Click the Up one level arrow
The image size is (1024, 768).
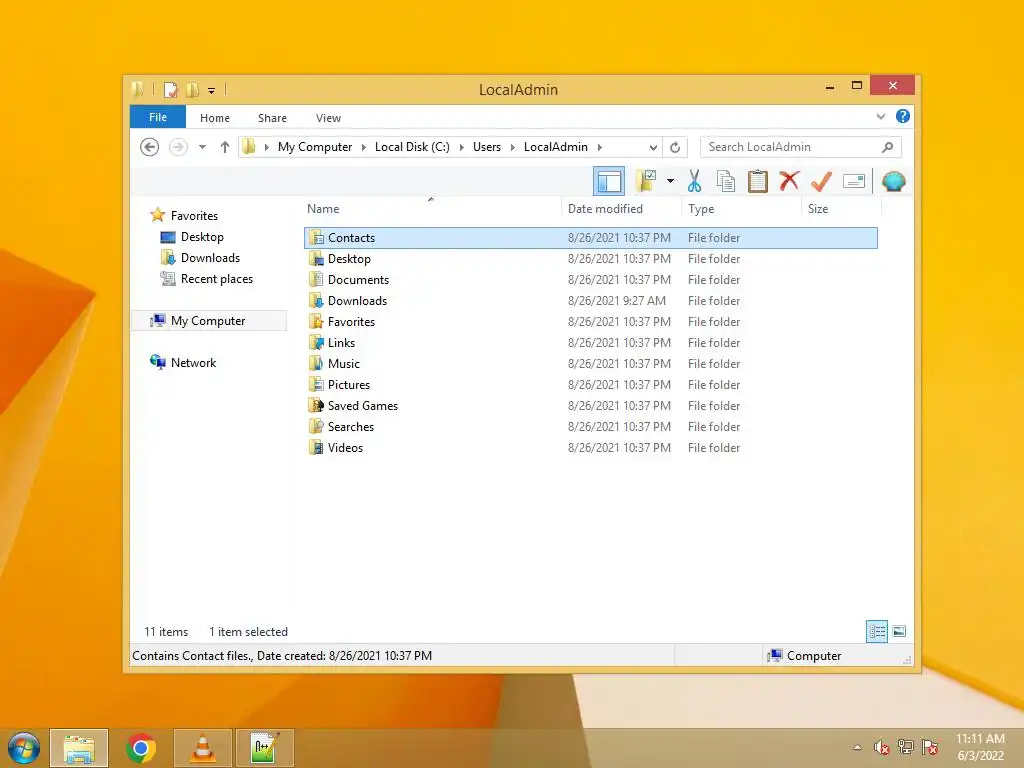[225, 147]
